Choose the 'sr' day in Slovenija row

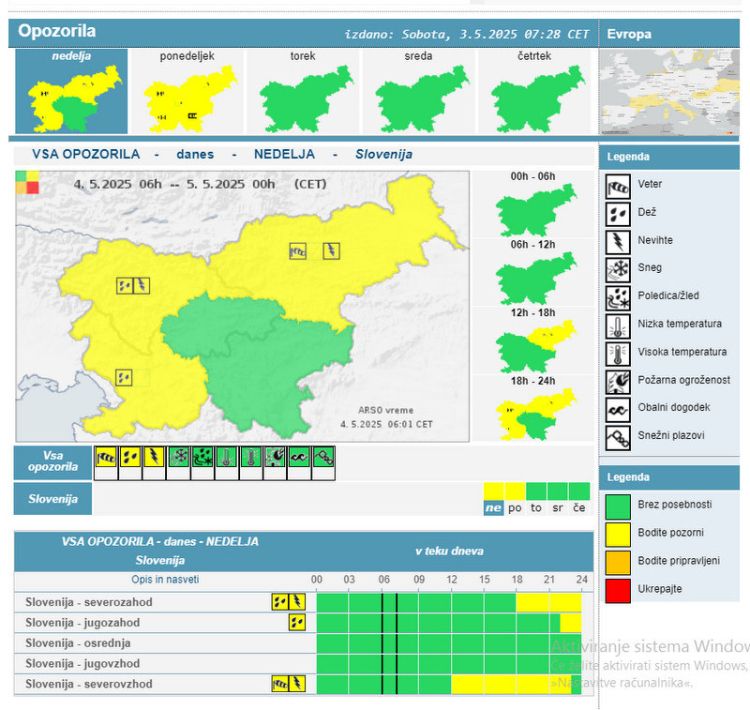click(559, 508)
